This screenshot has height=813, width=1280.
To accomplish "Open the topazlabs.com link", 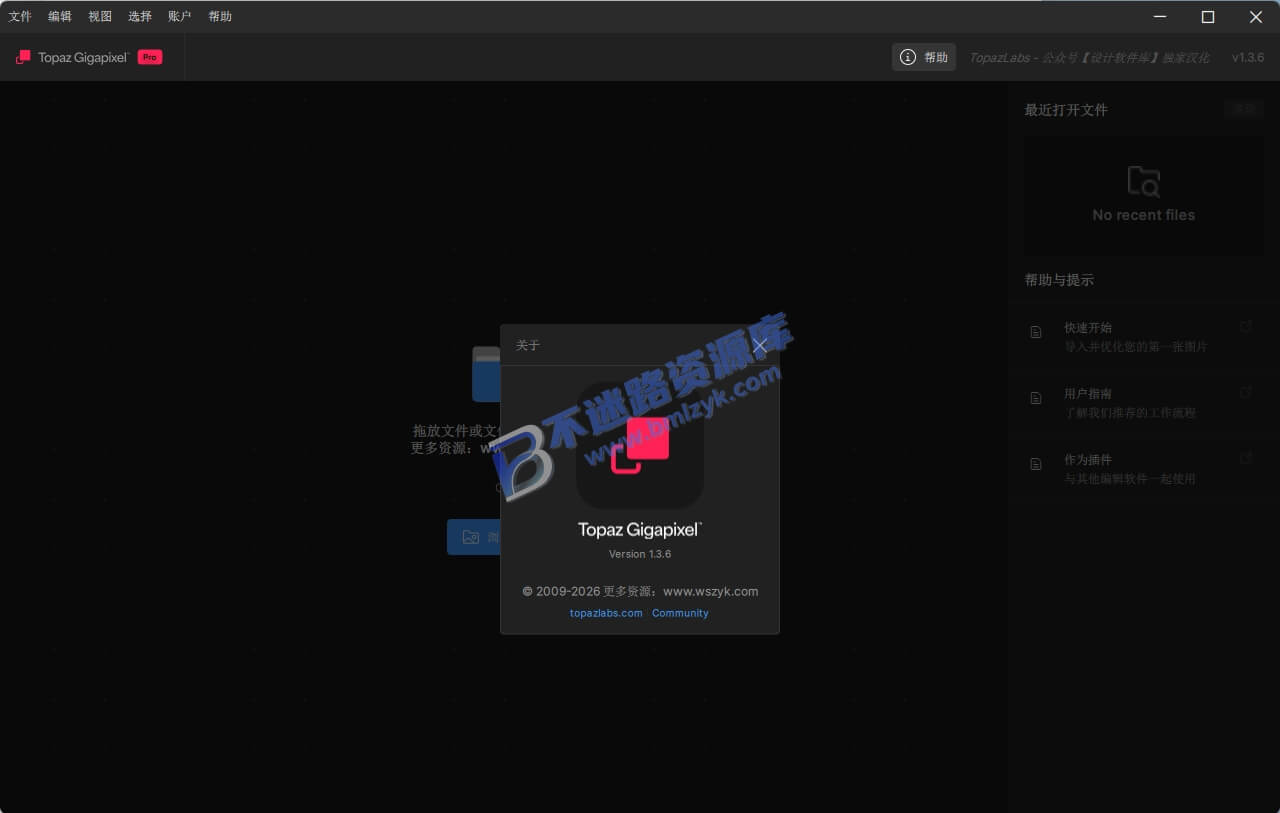I will 606,613.
